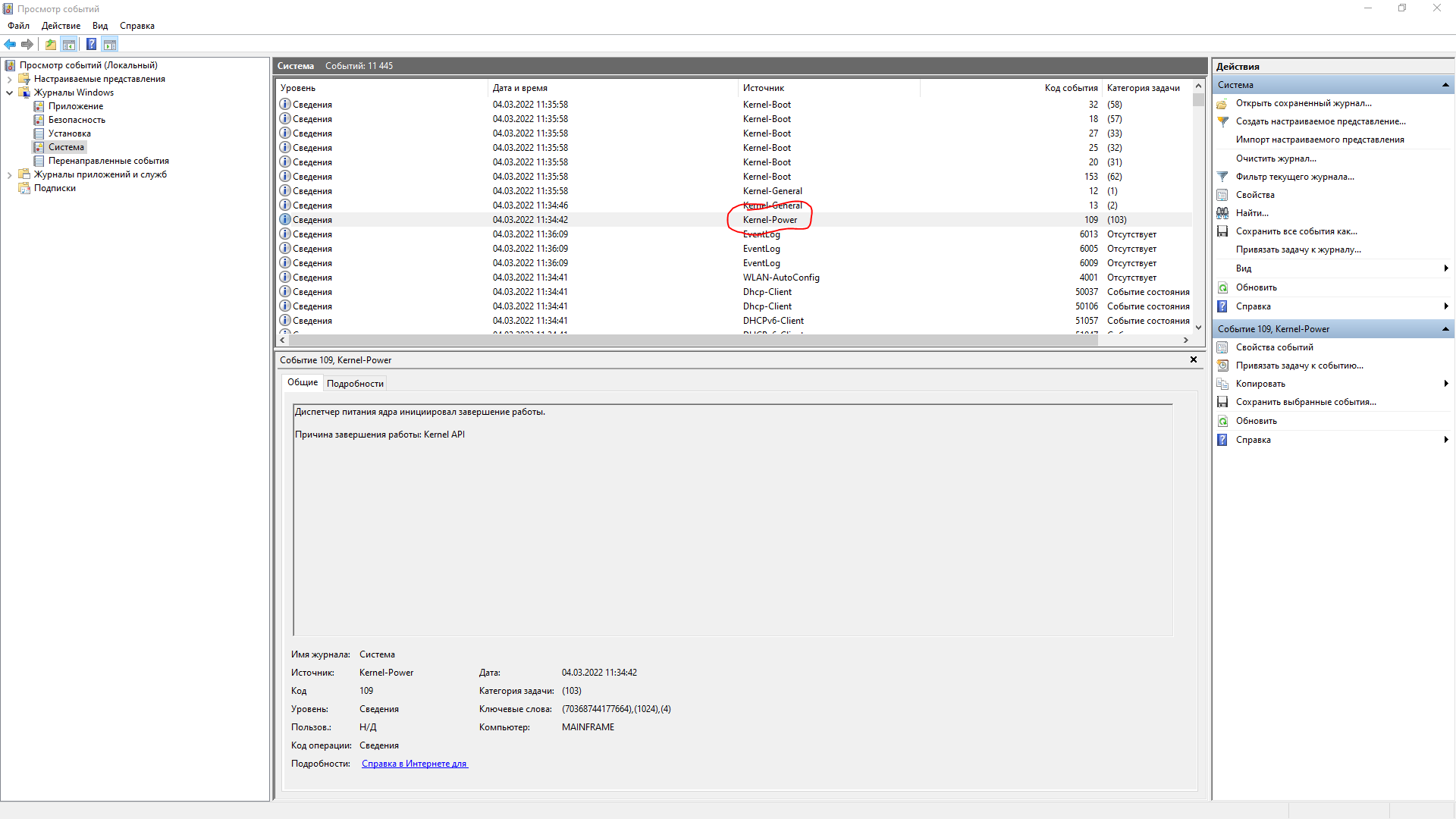Select the Kernel-General event 12 row
The height and width of the screenshot is (819, 1456).
[x=734, y=191]
